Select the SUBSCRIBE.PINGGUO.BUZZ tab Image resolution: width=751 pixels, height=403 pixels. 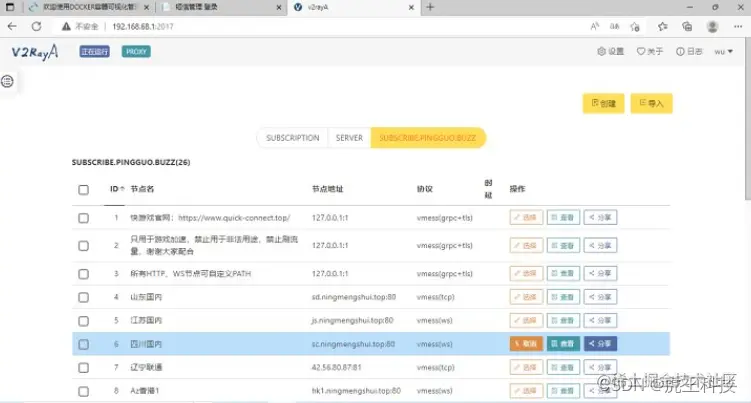tap(428, 138)
